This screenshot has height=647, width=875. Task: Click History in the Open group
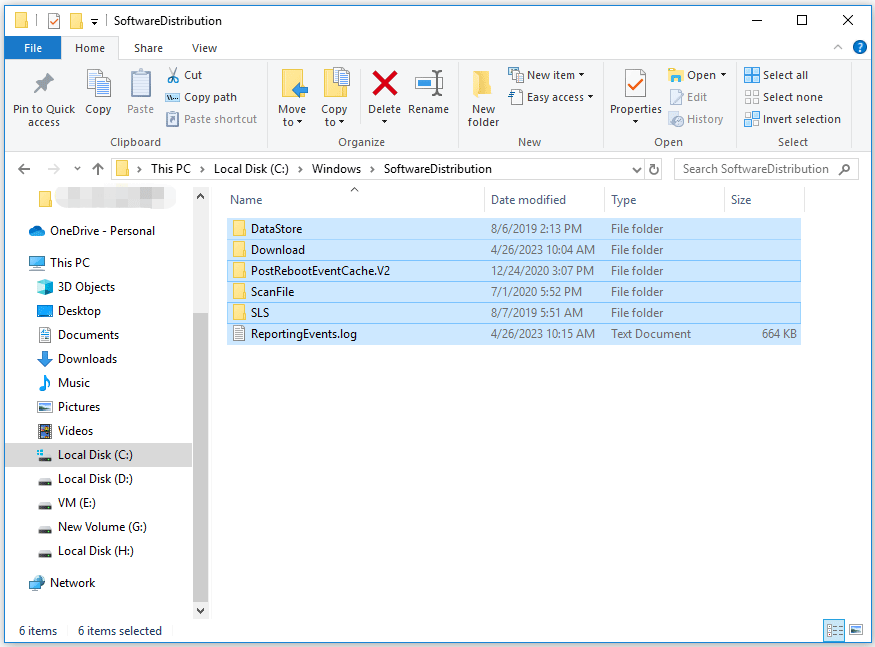696,119
